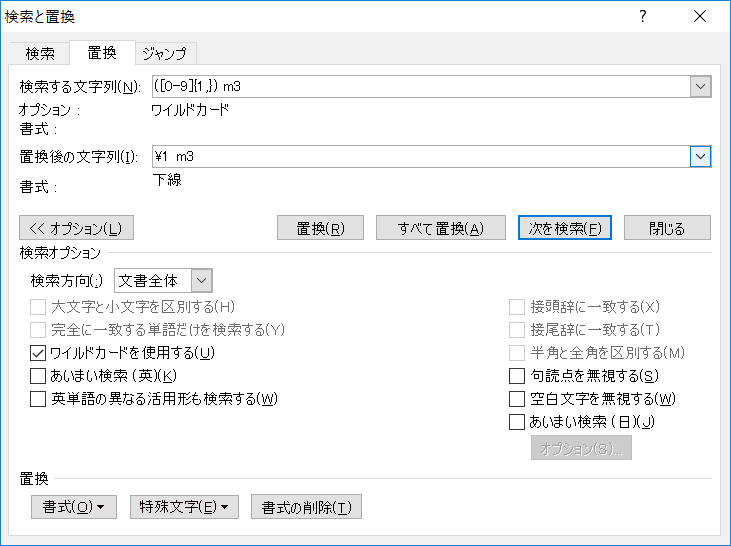The height and width of the screenshot is (546, 731).
Task: Expand the 置換後の文字列 dropdown arrow
Action: point(700,157)
